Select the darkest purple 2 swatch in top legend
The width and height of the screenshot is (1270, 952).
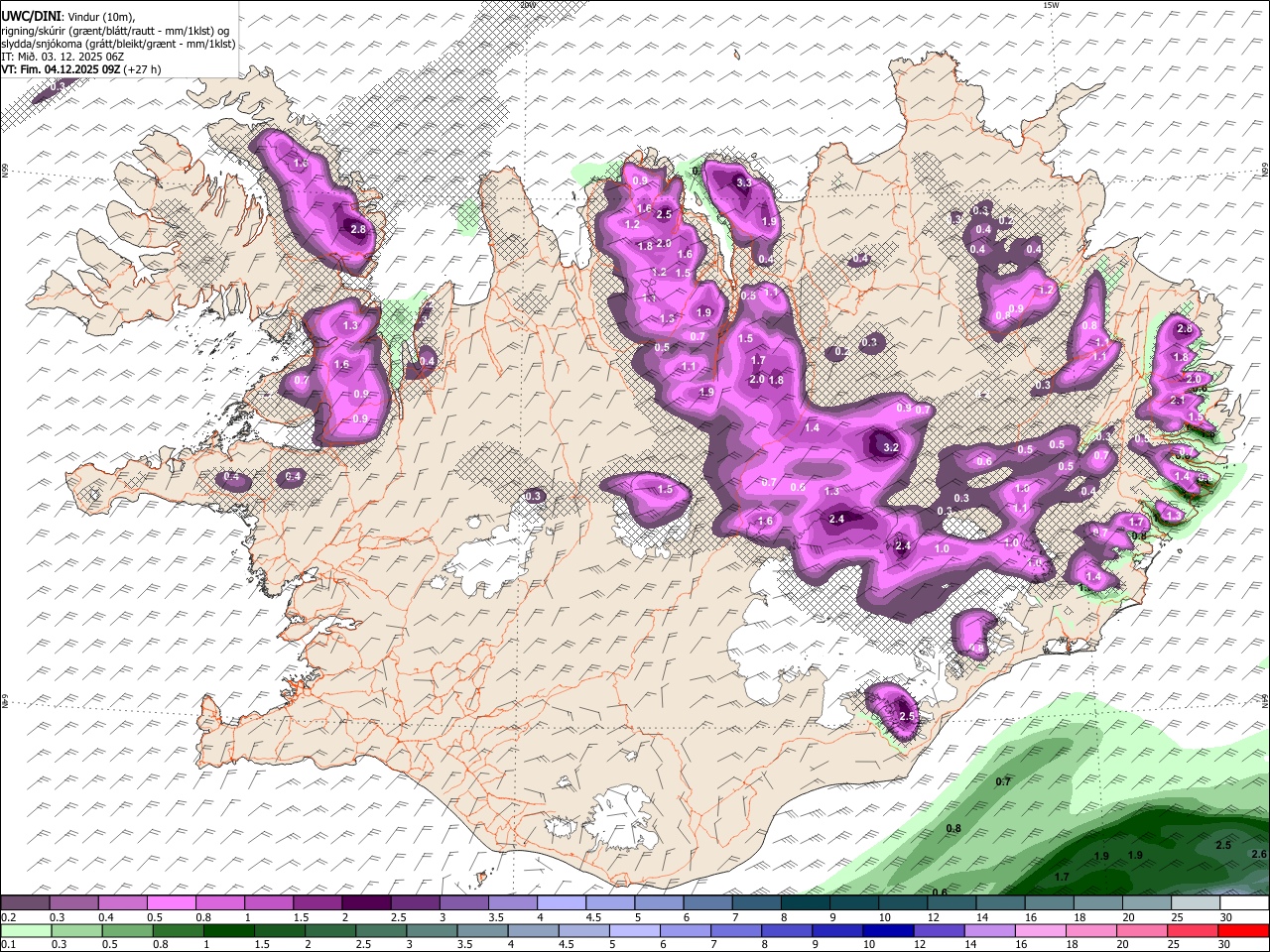[x=366, y=903]
